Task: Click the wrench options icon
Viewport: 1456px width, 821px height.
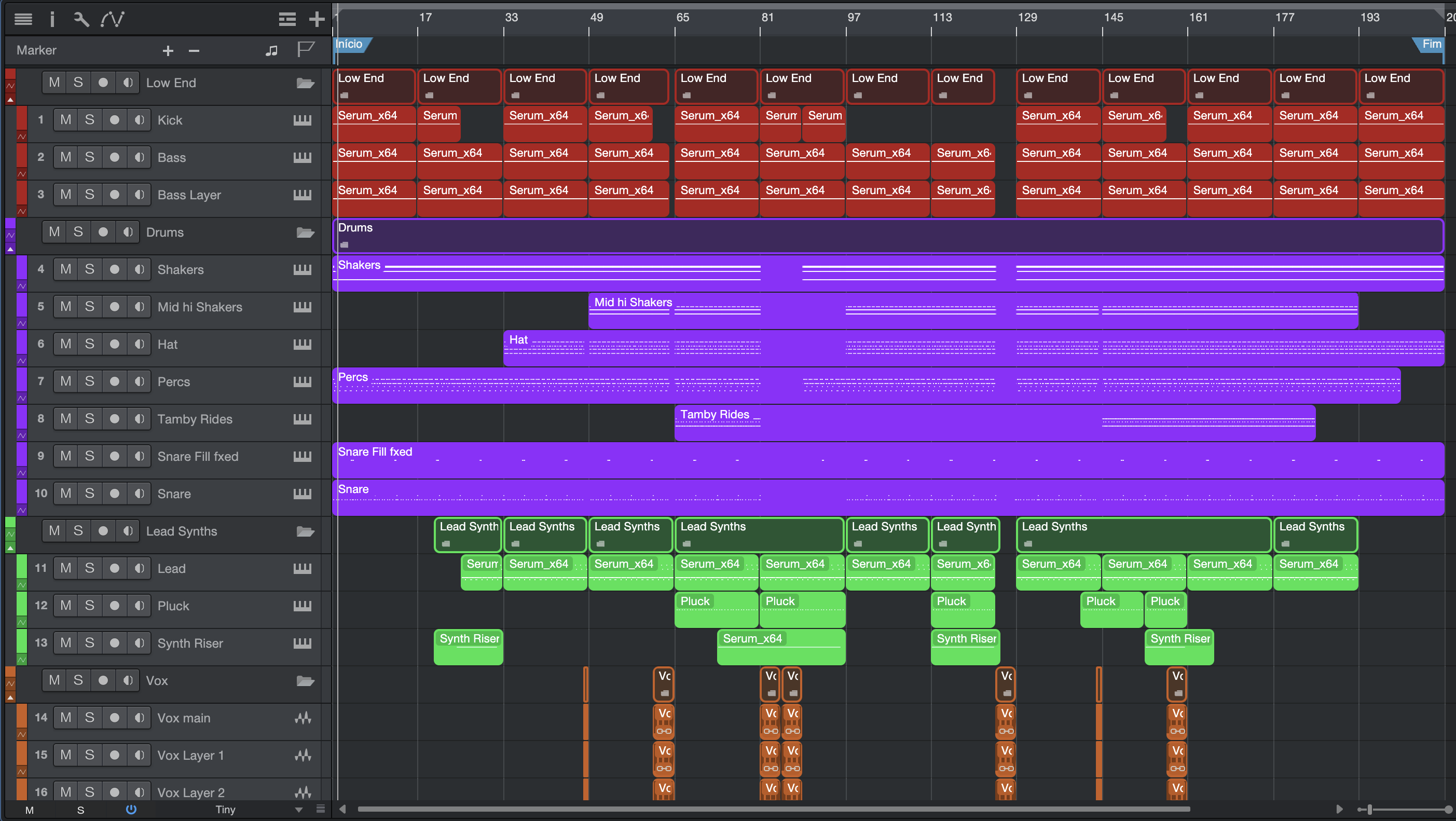Action: point(81,19)
